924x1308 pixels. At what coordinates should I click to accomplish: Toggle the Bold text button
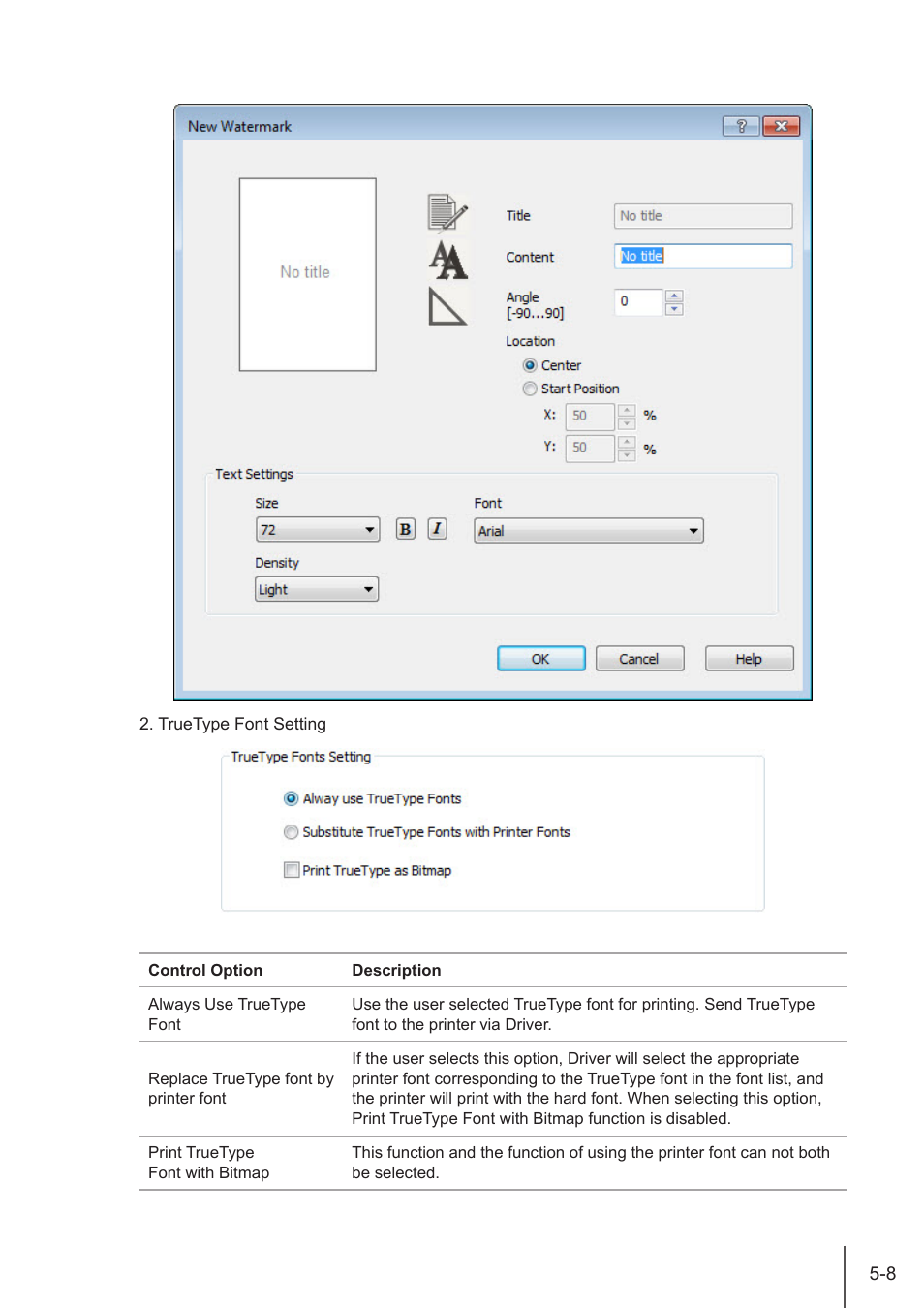pyautogui.click(x=406, y=529)
